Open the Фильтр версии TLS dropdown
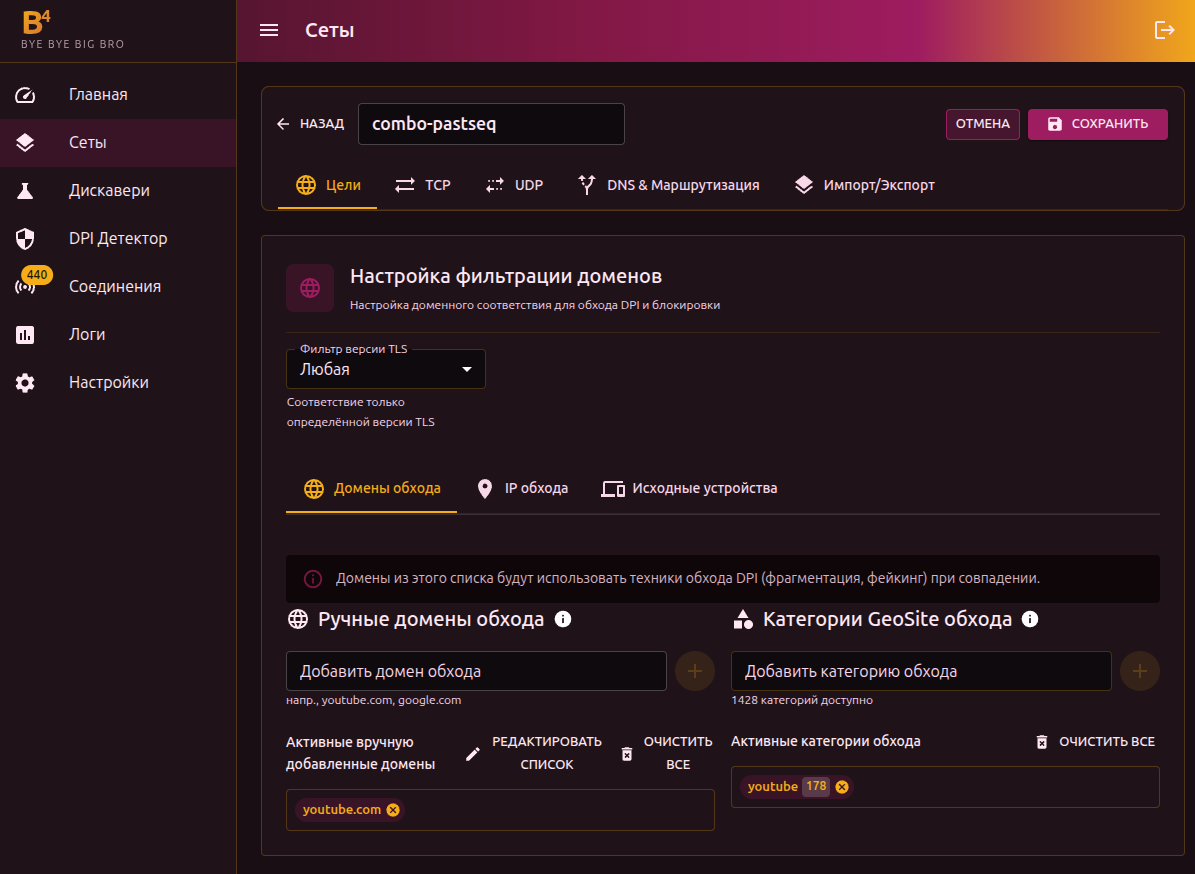This screenshot has width=1195, height=874. [x=386, y=369]
